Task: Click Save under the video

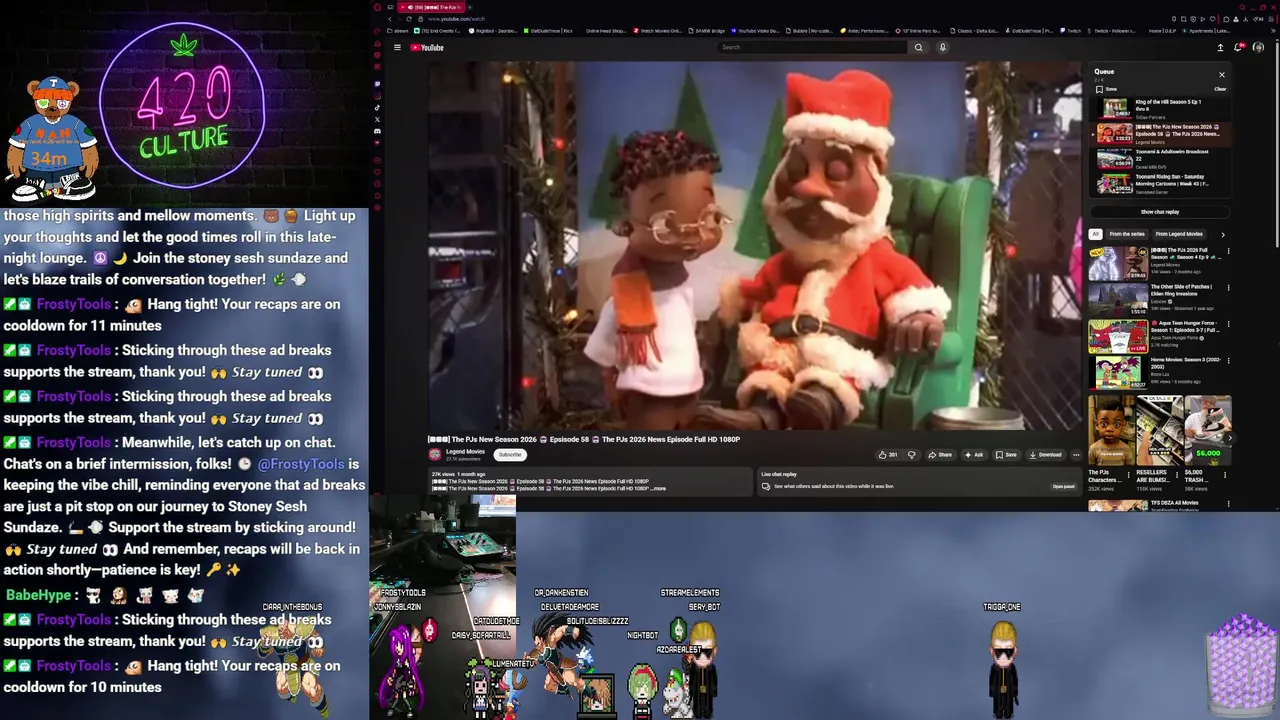Action: click(1006, 455)
